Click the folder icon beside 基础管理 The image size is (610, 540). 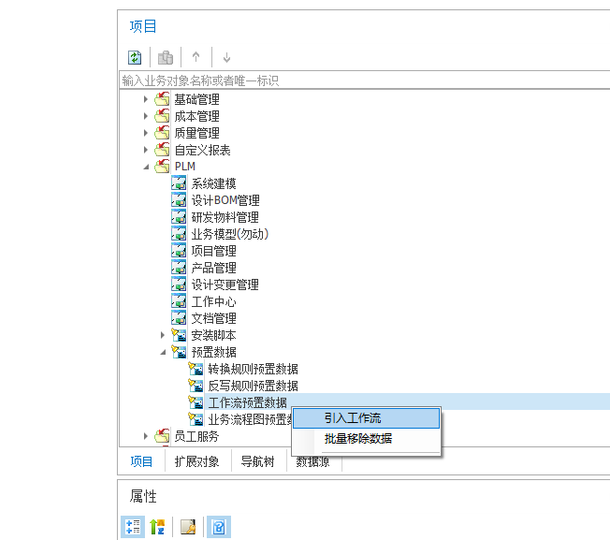coord(162,99)
